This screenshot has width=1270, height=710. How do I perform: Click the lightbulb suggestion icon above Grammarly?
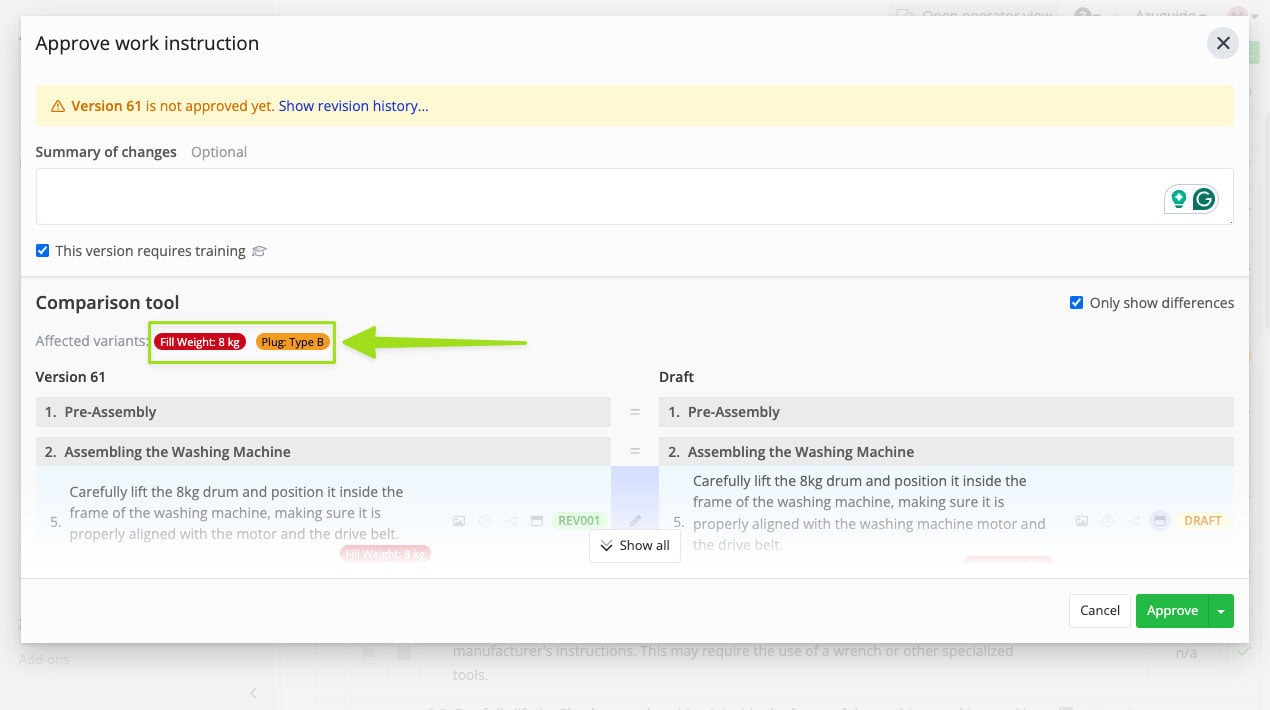1178,198
